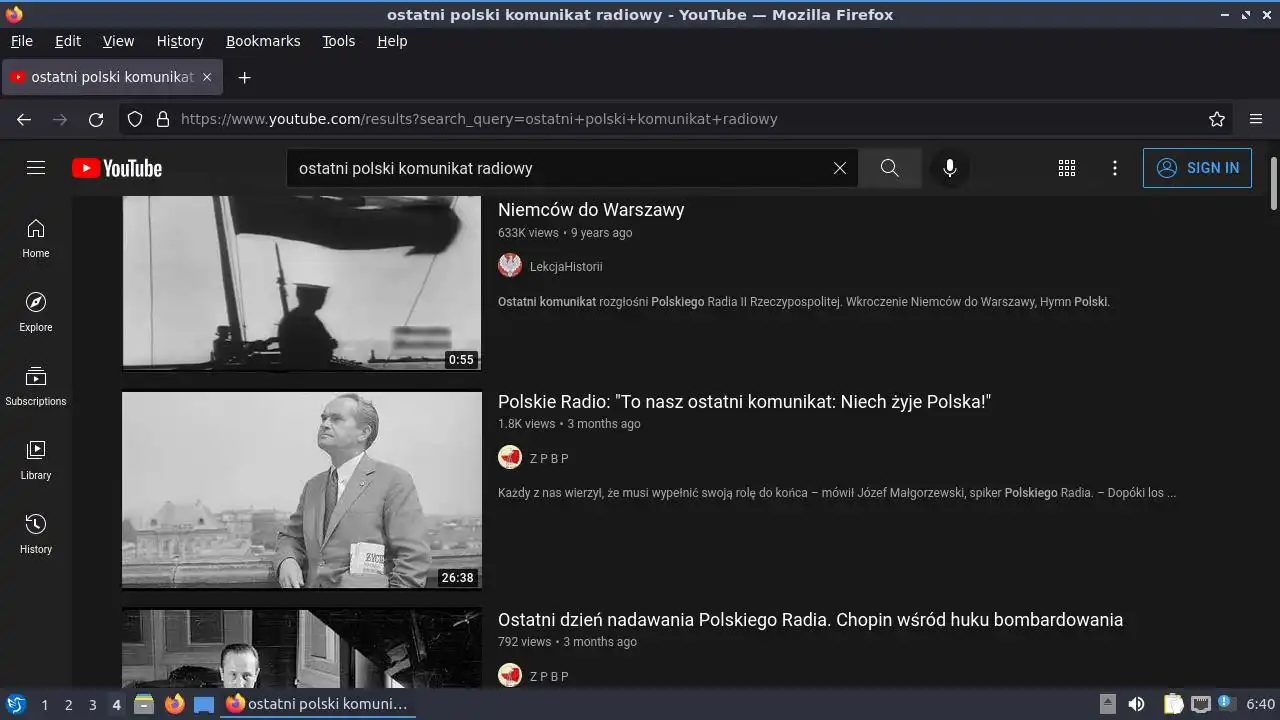Open 'Polskie Radio: To nasz ostatni komunikat' video

(x=744, y=402)
